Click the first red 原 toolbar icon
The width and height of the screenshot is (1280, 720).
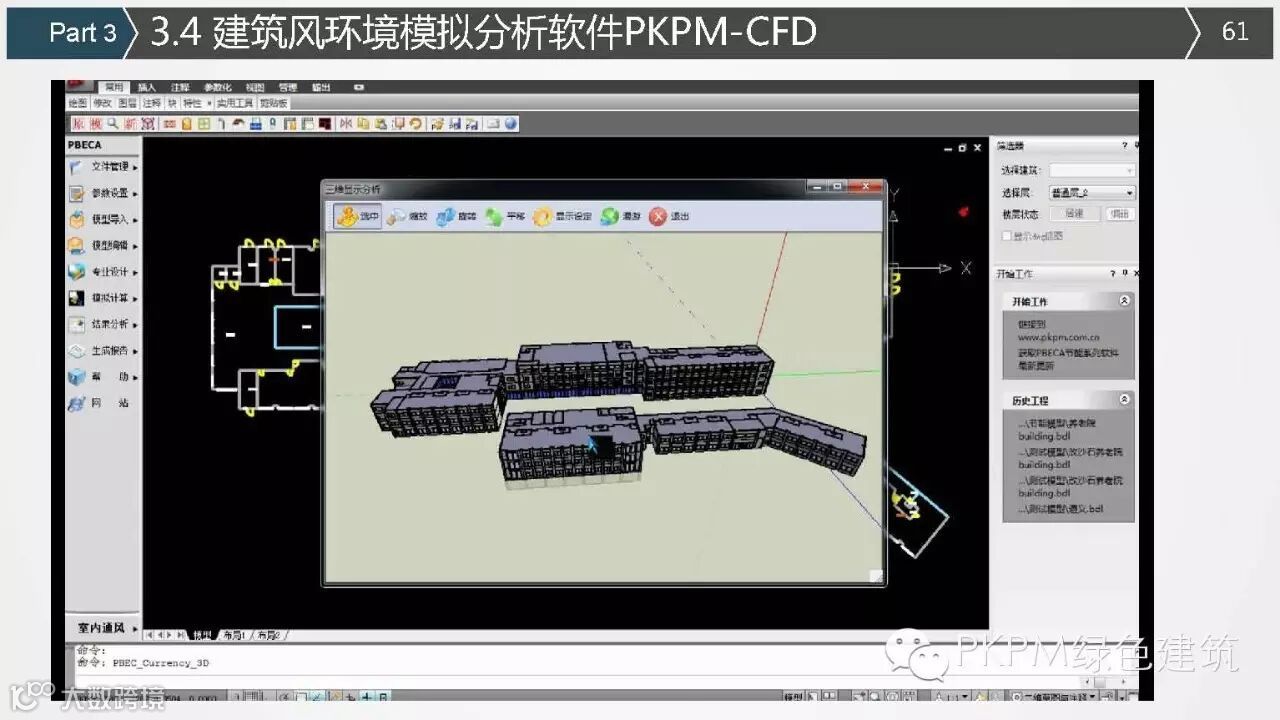tap(78, 124)
